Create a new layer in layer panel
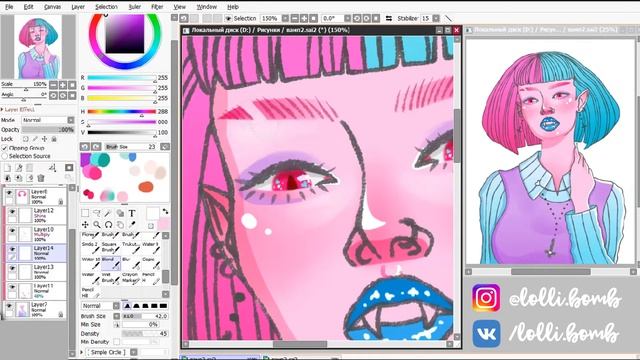 click(x=7, y=168)
